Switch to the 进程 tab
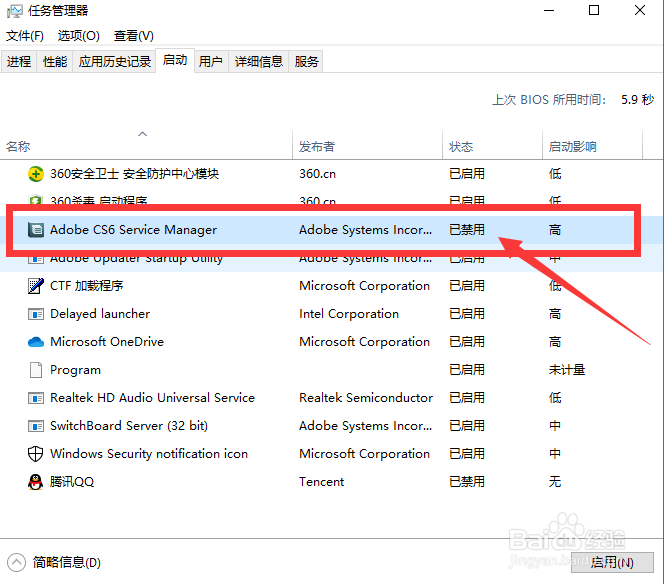Screen dimensions: 664x584 click(19, 62)
